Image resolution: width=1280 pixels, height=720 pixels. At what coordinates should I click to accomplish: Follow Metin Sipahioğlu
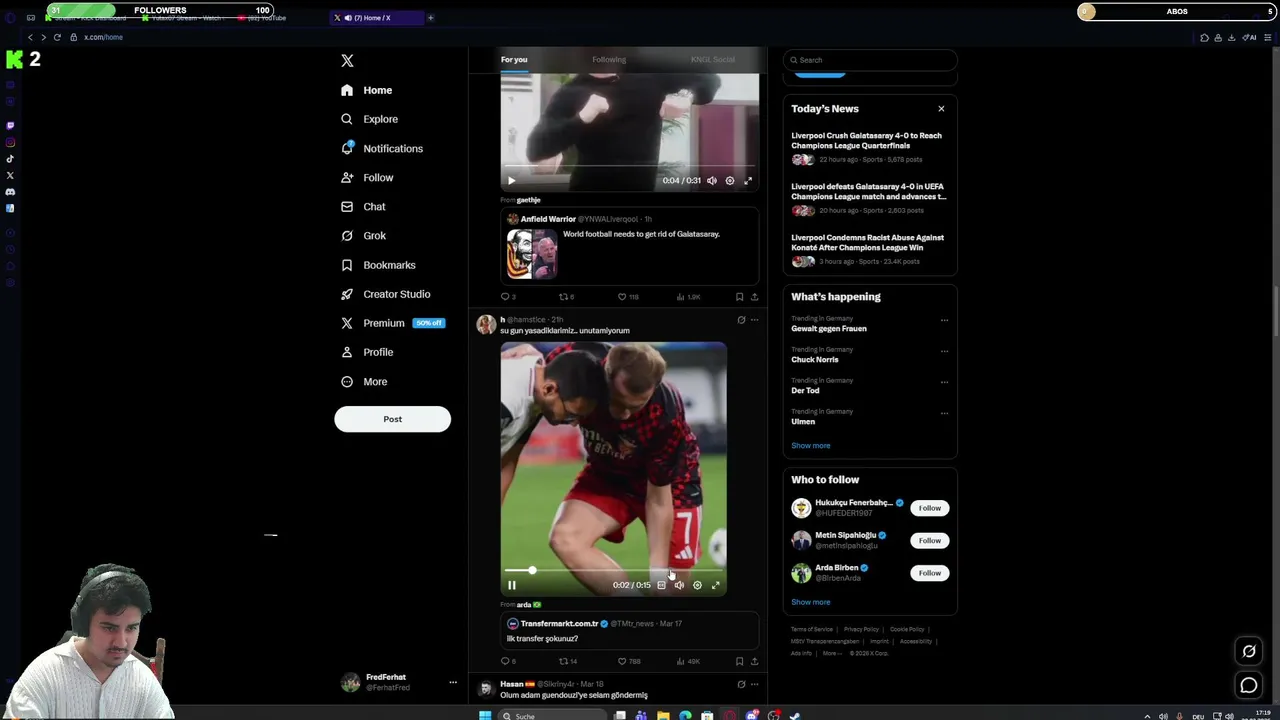930,541
